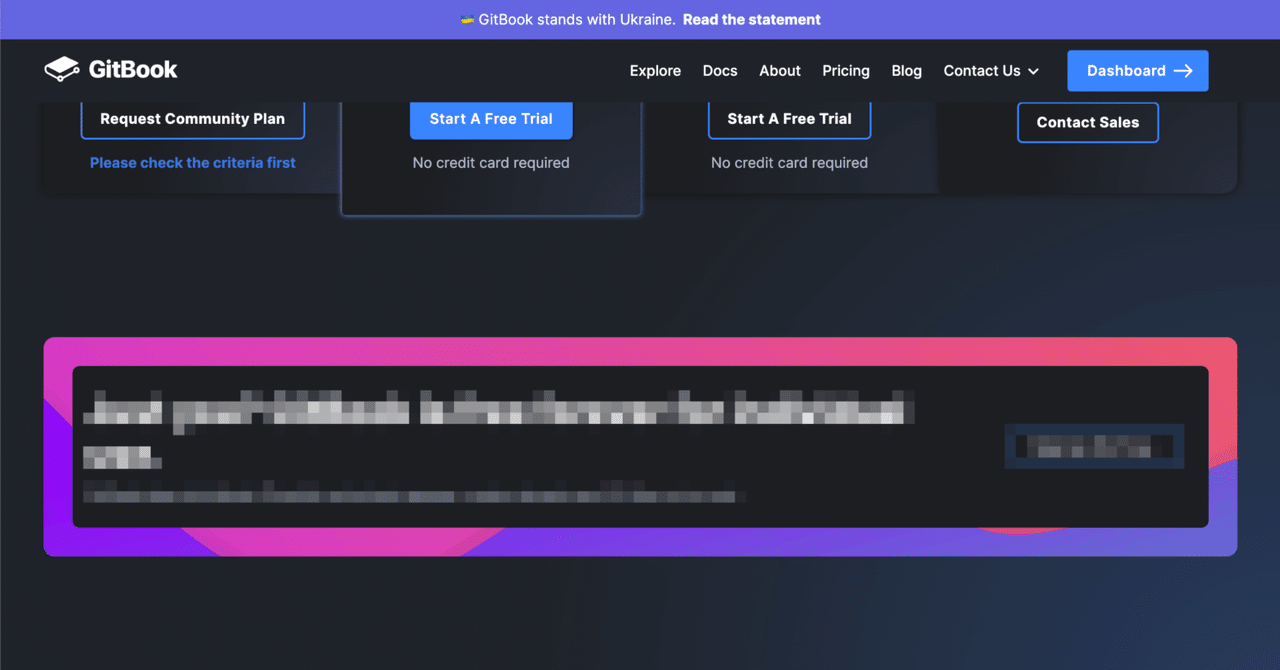Click the GitBook logo icon

point(62,69)
